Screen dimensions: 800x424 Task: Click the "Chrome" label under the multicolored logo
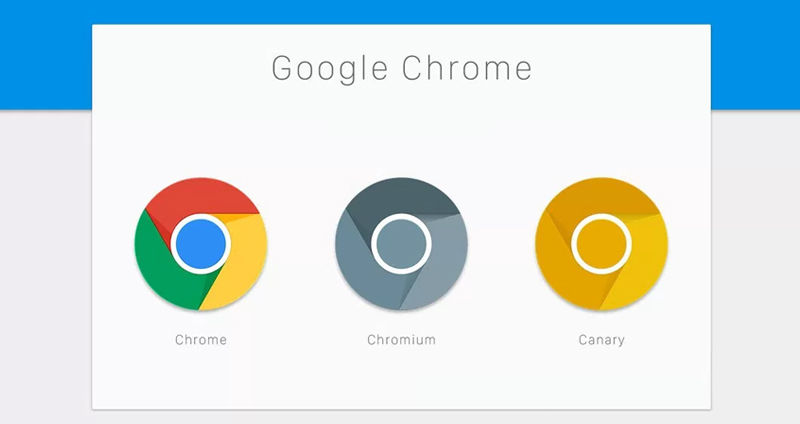pos(201,340)
